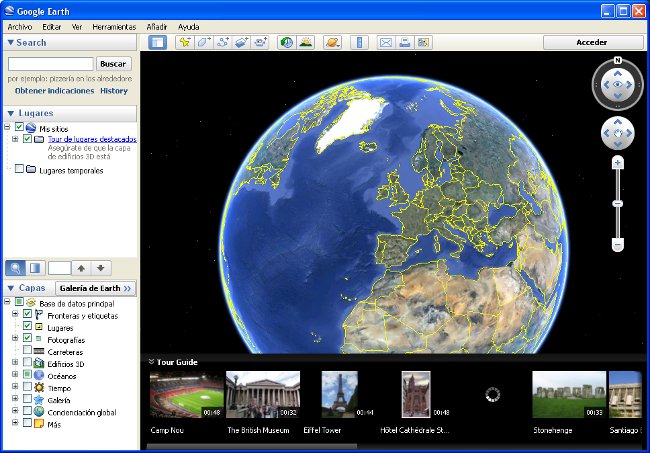Send by email using the envelope icon
Image resolution: width=650 pixels, height=453 pixels.
[x=386, y=42]
